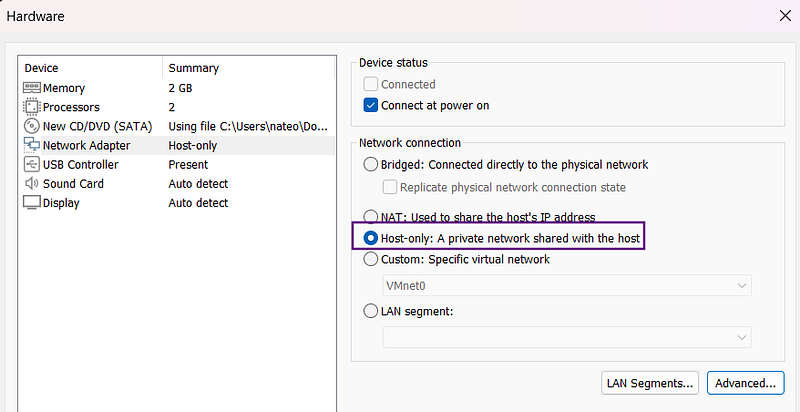
Task: Enable Replicate physical network connection state
Action: [x=391, y=187]
